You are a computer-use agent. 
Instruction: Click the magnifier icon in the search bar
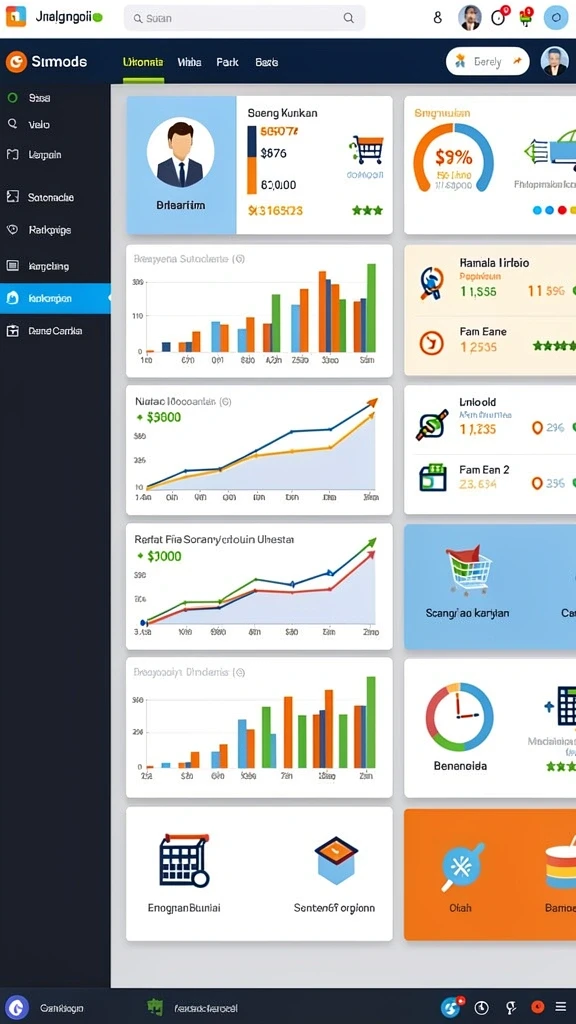click(x=349, y=18)
